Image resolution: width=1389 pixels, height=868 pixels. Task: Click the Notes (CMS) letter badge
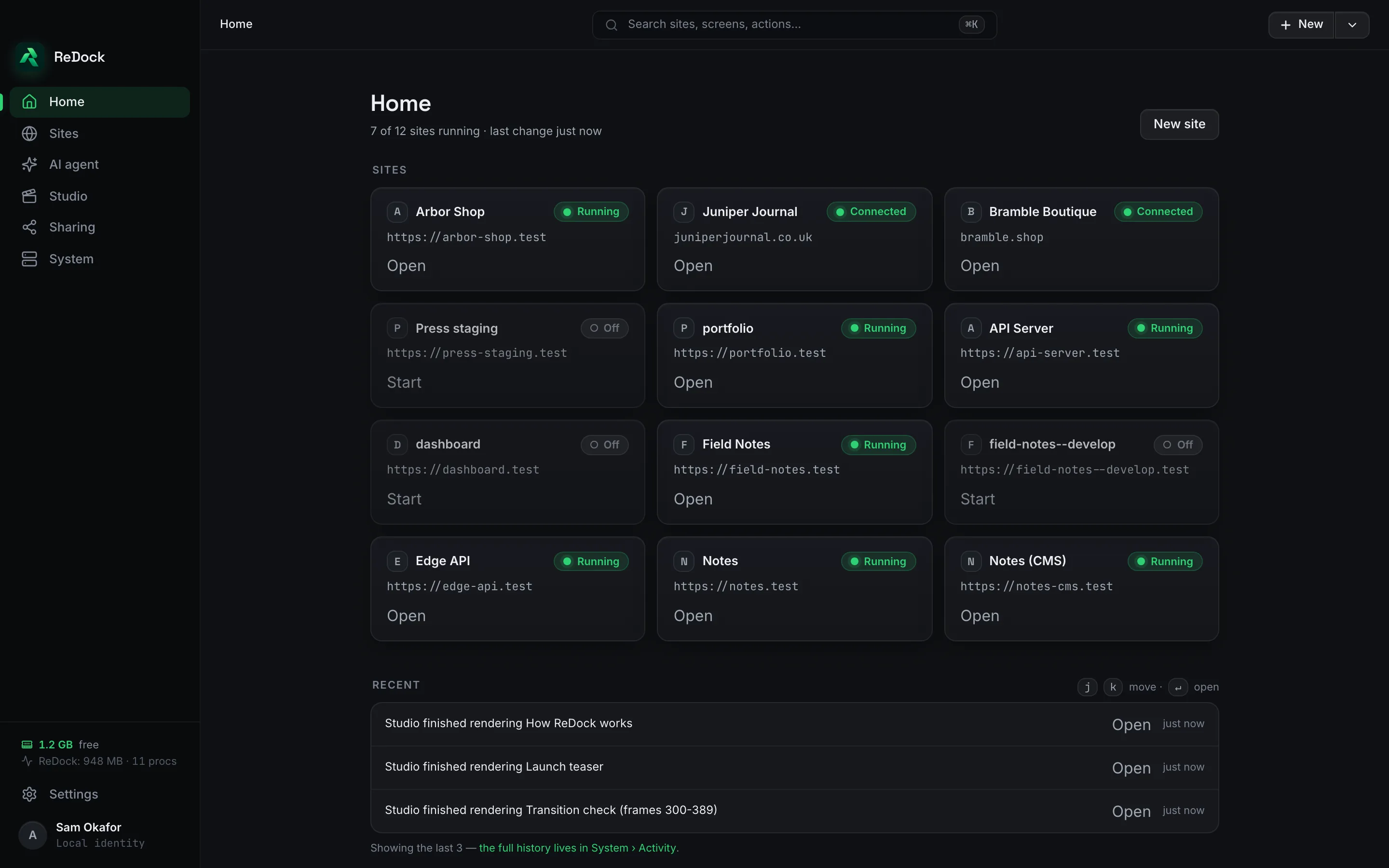pos(970,561)
